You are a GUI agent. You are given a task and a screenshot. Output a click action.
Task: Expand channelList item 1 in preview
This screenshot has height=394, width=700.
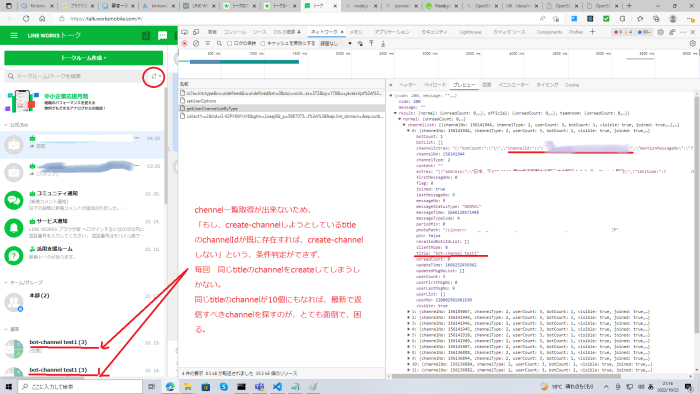coord(408,311)
